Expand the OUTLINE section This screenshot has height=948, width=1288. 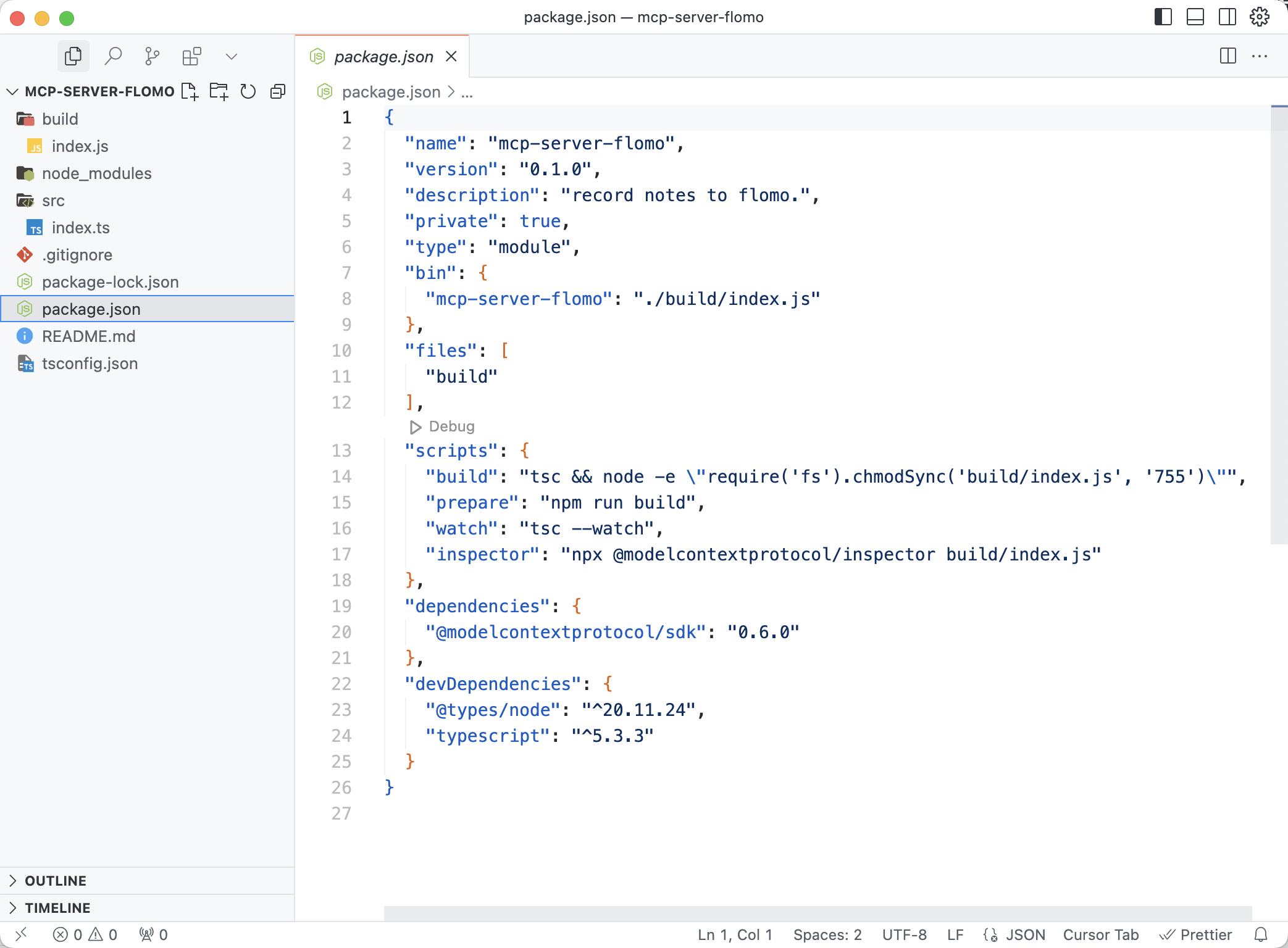(x=56, y=881)
